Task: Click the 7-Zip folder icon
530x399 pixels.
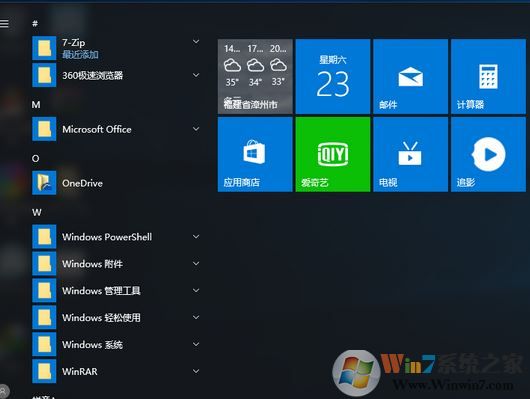Action: pyautogui.click(x=44, y=48)
